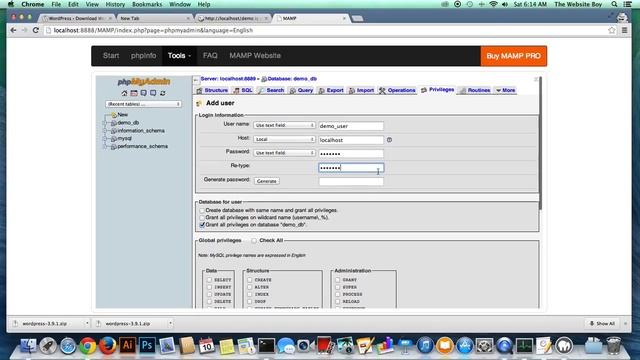
Task: Open the More tab dropdown
Action: pyautogui.click(x=505, y=90)
